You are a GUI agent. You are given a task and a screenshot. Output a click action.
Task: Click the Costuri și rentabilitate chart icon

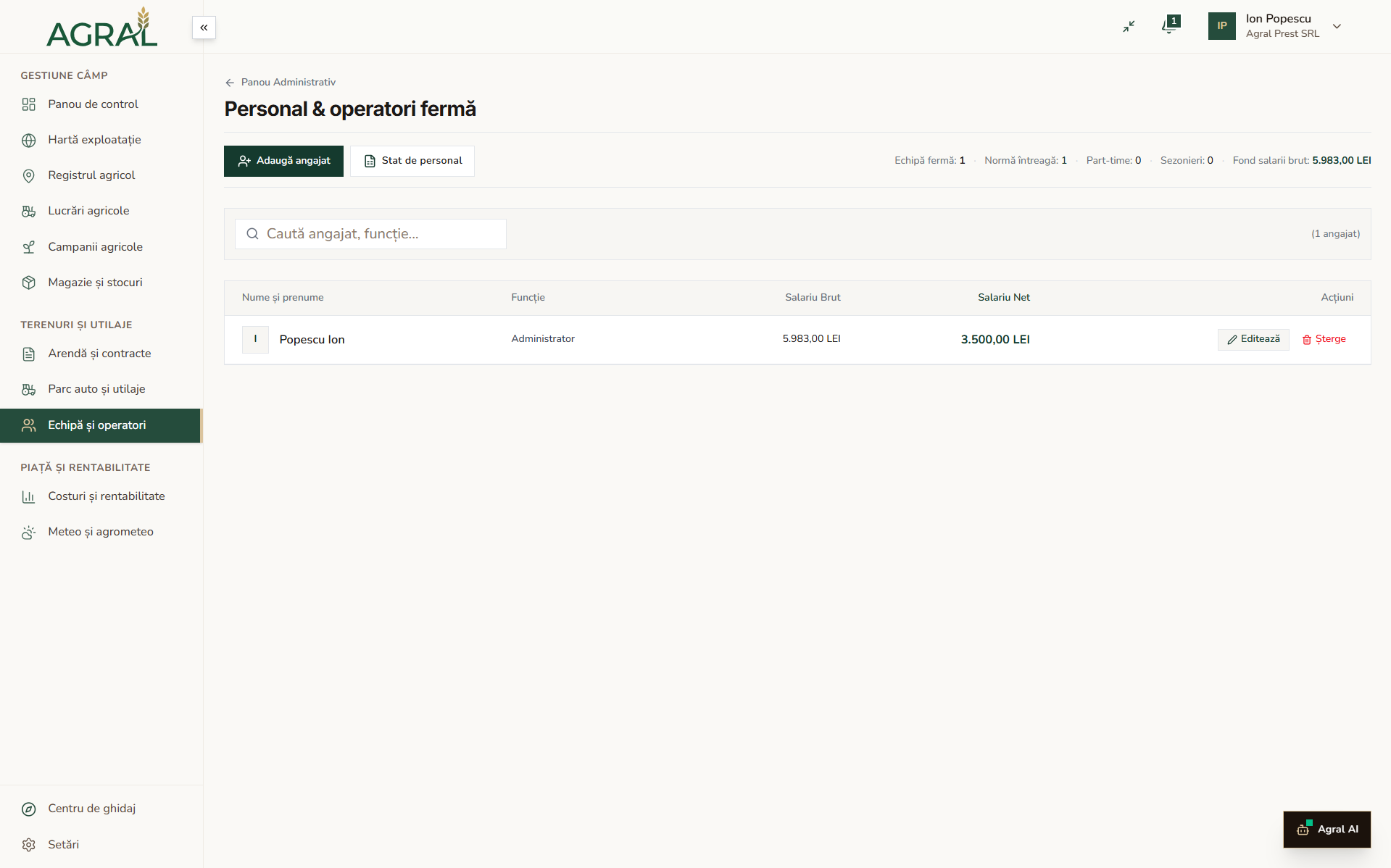coord(29,496)
